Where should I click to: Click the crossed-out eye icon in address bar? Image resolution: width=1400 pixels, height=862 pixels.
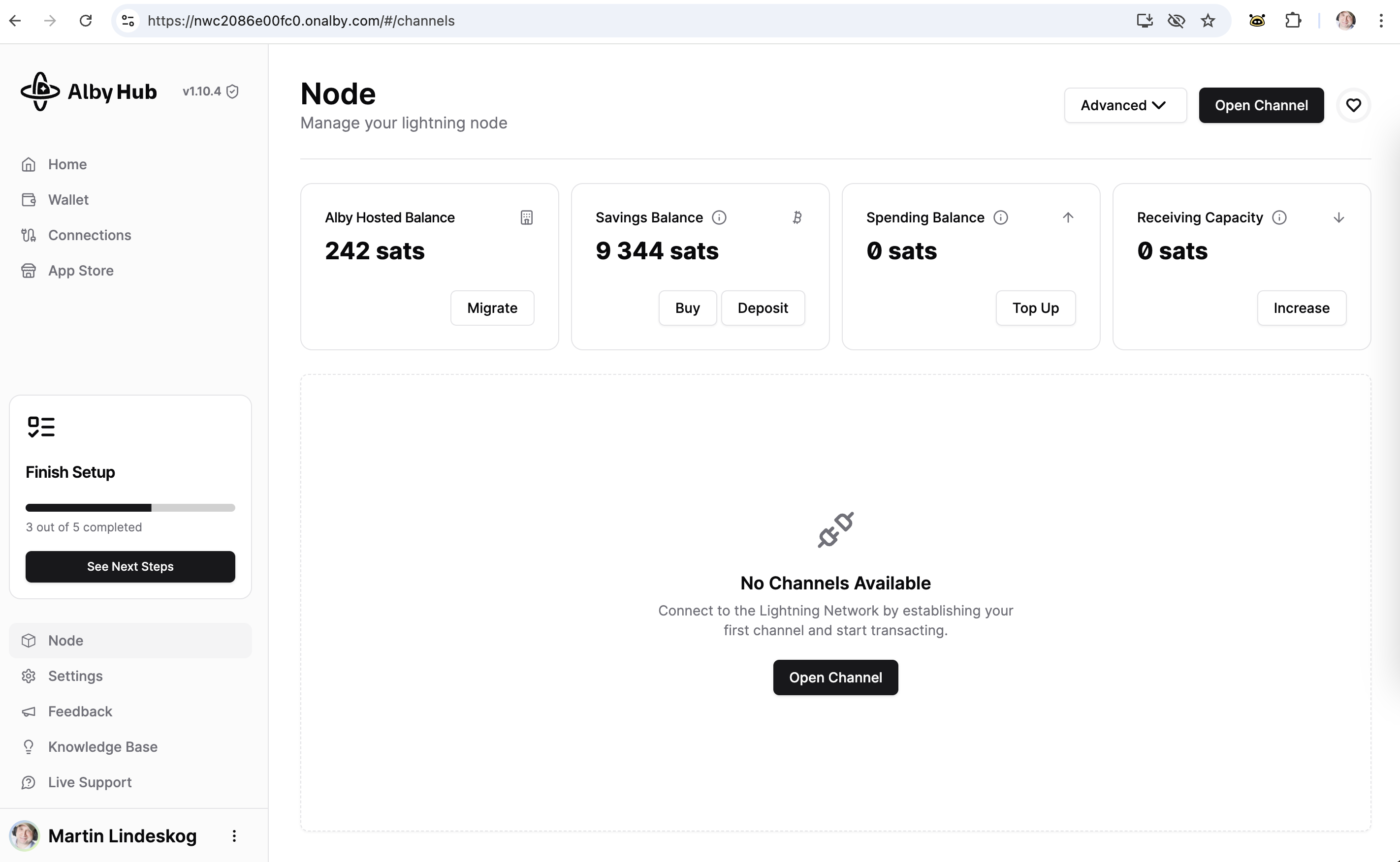point(1176,21)
